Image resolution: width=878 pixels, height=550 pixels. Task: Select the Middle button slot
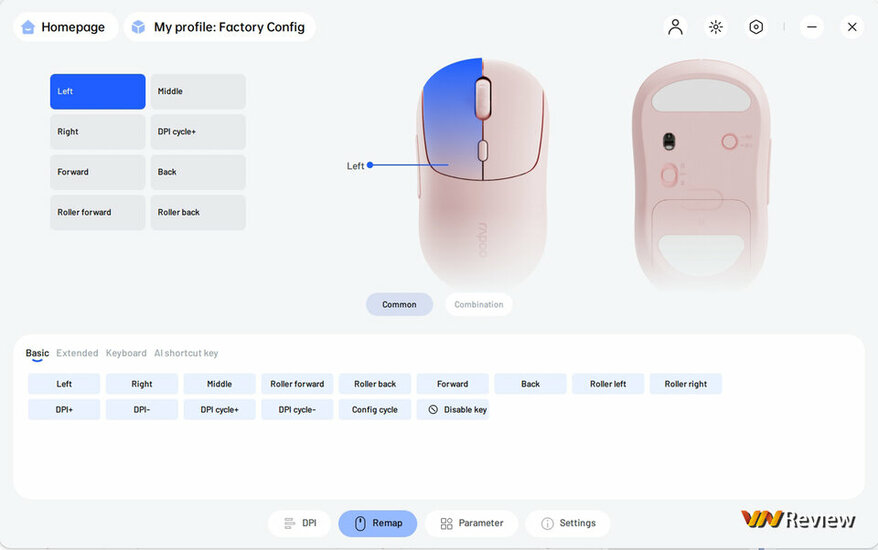pyautogui.click(x=198, y=91)
